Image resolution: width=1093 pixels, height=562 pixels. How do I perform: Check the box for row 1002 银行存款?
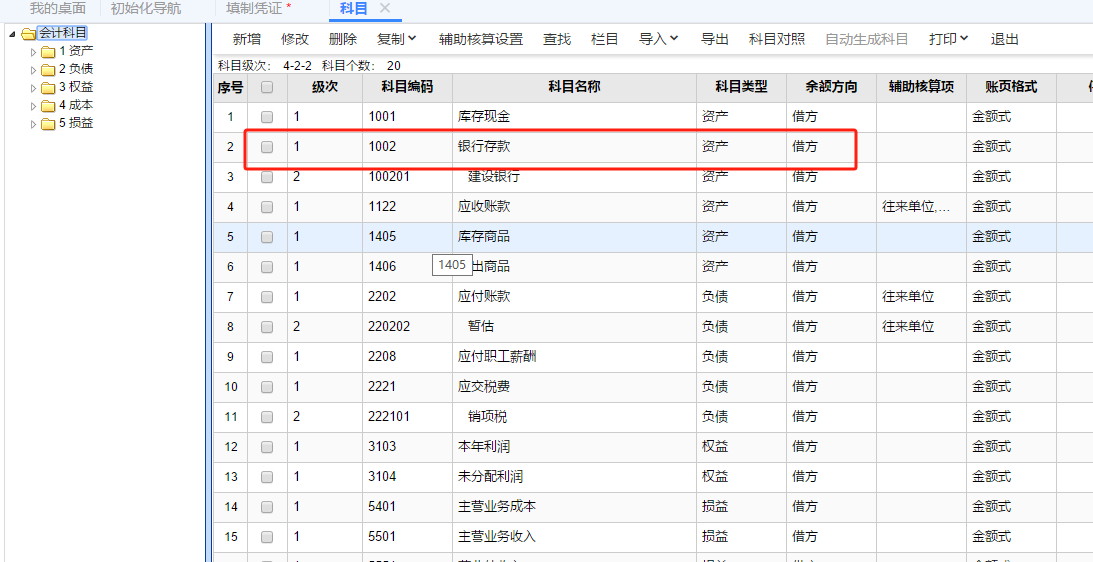(x=267, y=147)
